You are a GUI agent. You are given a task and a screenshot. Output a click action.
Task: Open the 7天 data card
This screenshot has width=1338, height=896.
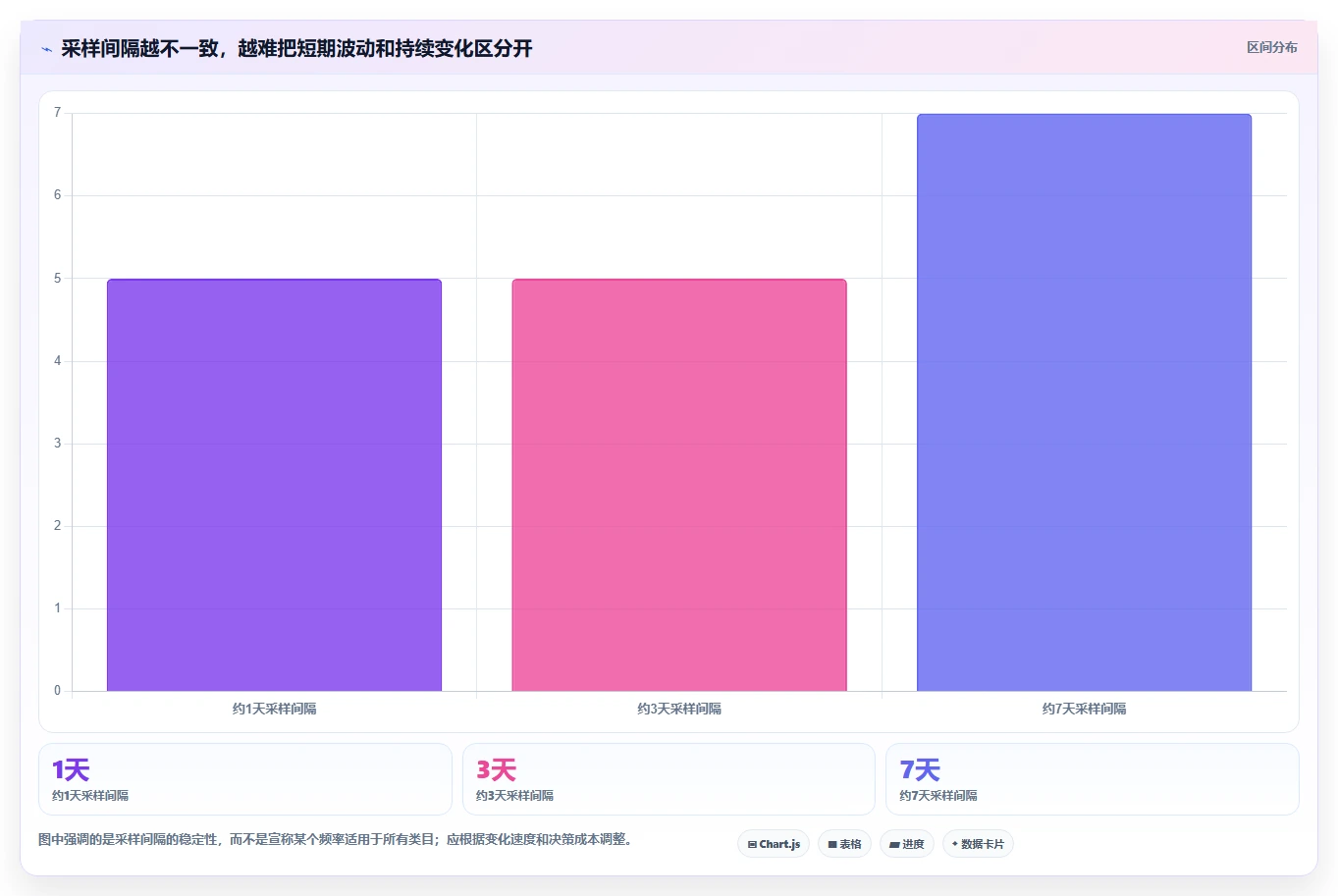tap(1092, 779)
